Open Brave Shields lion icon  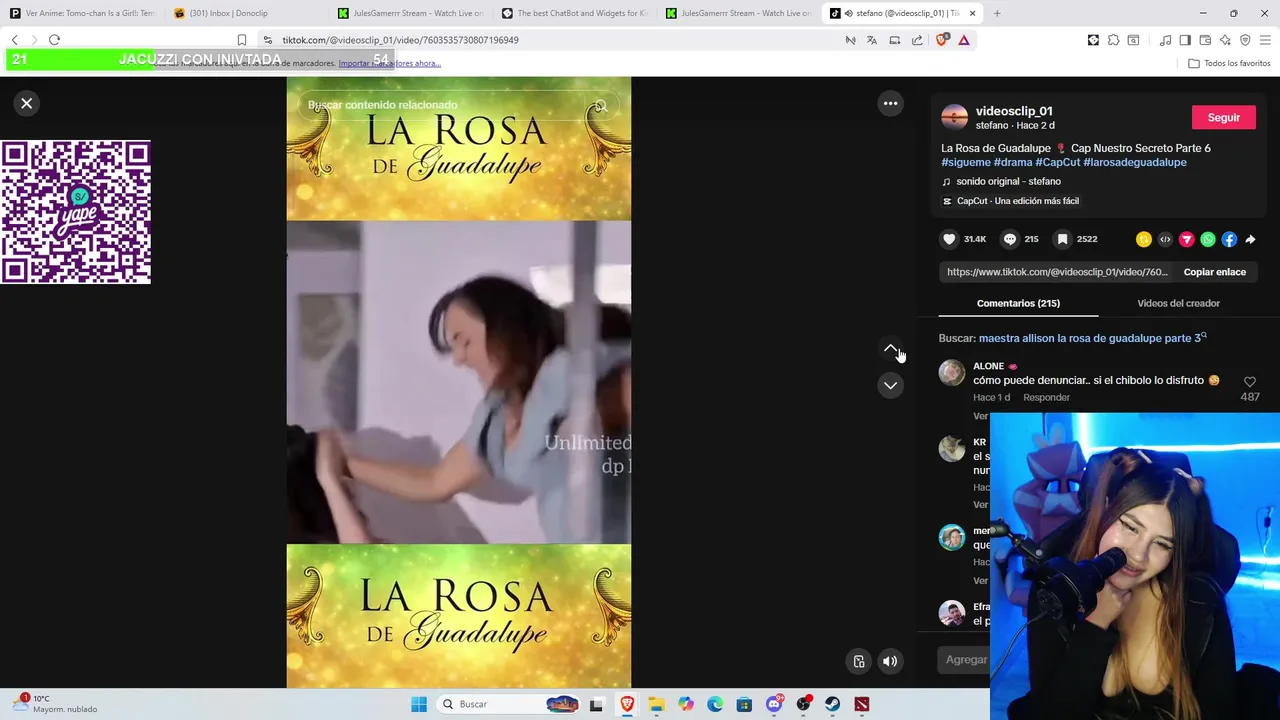(x=942, y=40)
